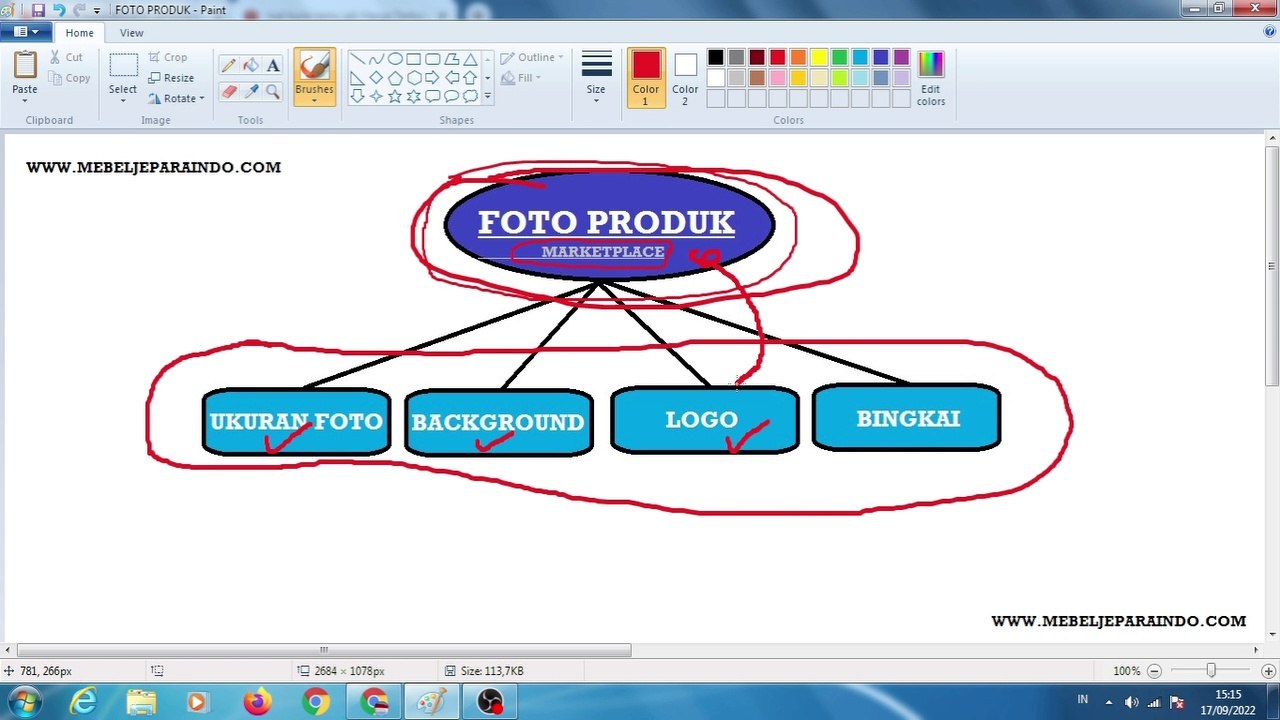Select the Fill with color bucket tool
This screenshot has width=1280, height=720.
tap(251, 66)
